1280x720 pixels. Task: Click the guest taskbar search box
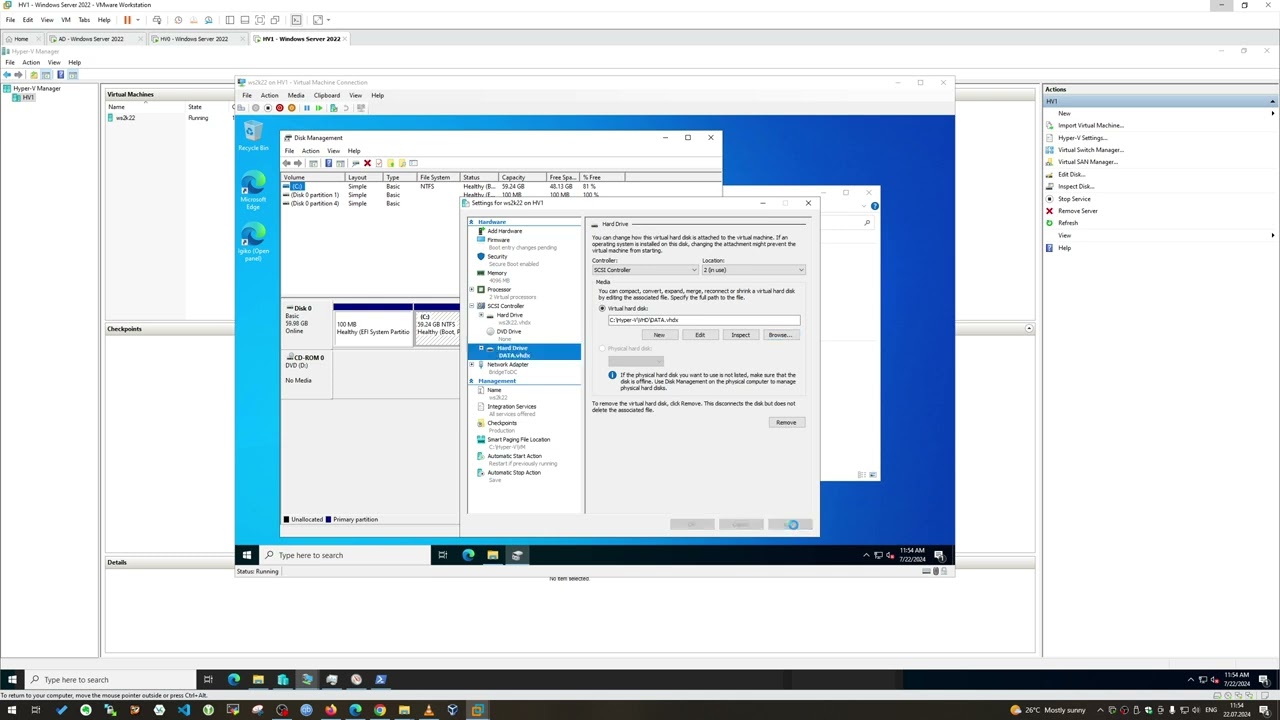[345, 555]
